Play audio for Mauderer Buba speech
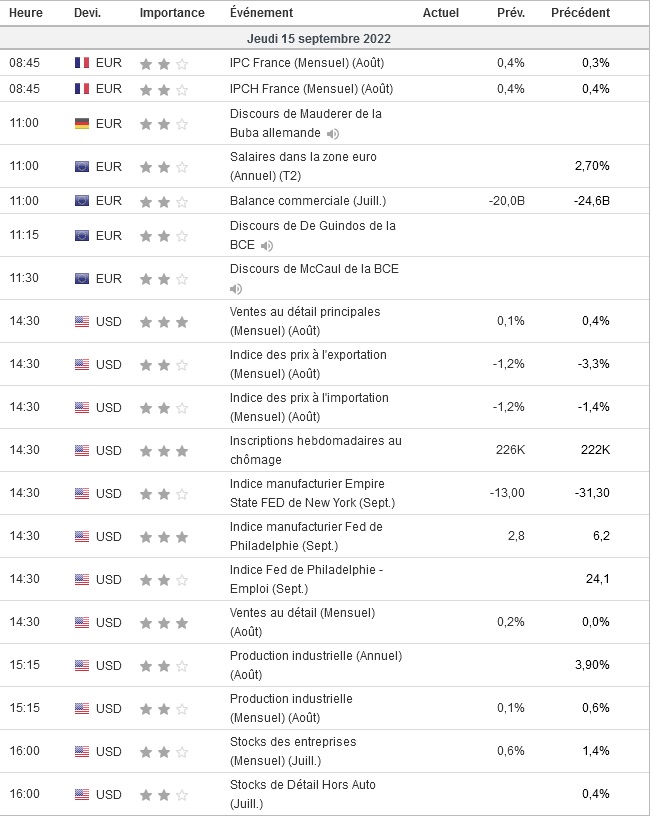The width and height of the screenshot is (653, 819). tap(333, 134)
